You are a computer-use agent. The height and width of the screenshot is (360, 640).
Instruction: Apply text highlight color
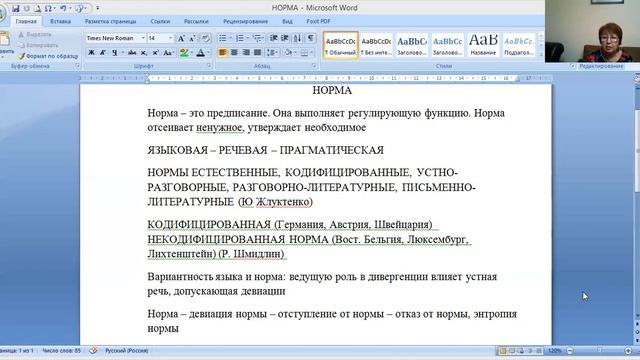tap(184, 52)
